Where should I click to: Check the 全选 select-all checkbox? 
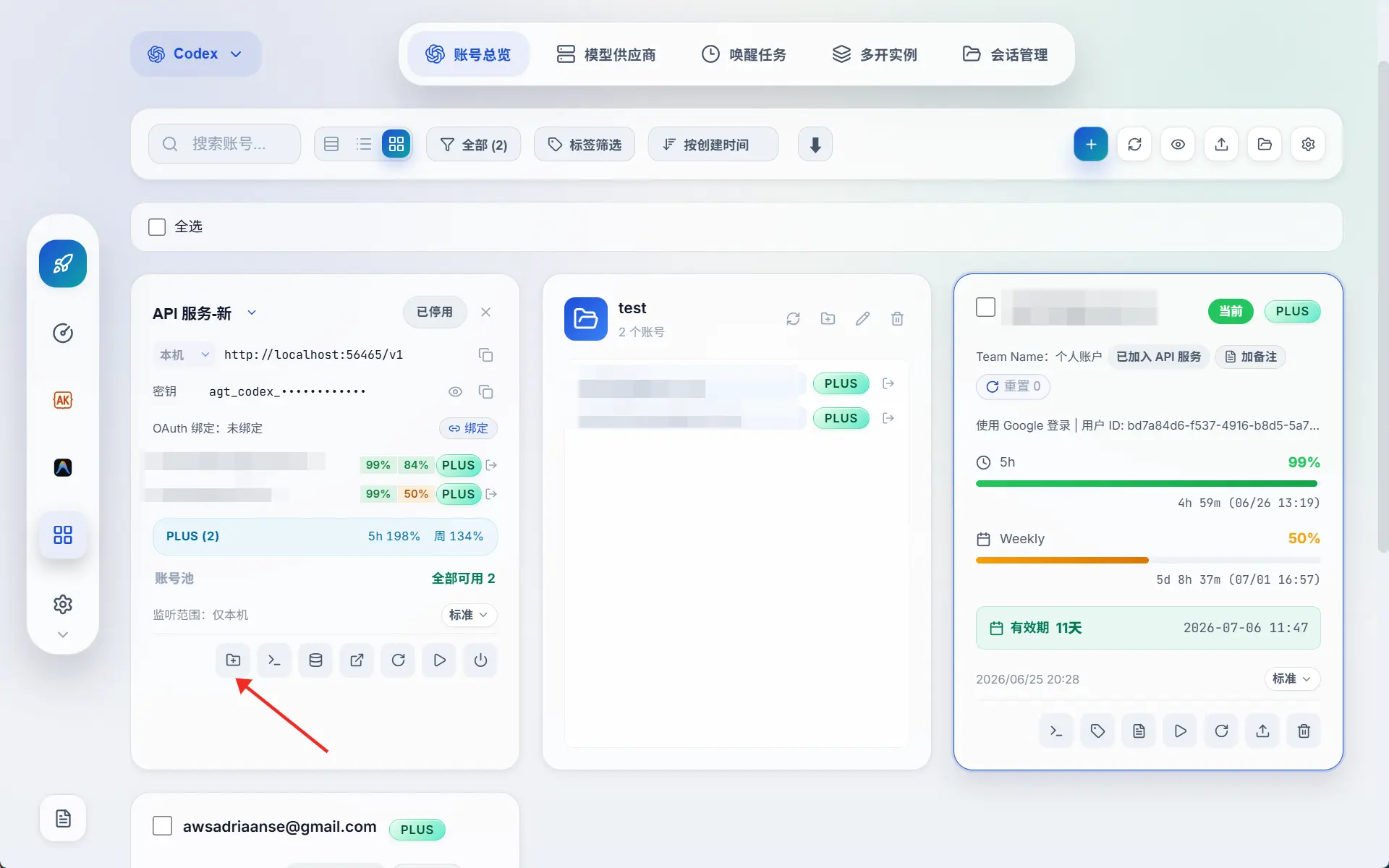click(x=157, y=227)
